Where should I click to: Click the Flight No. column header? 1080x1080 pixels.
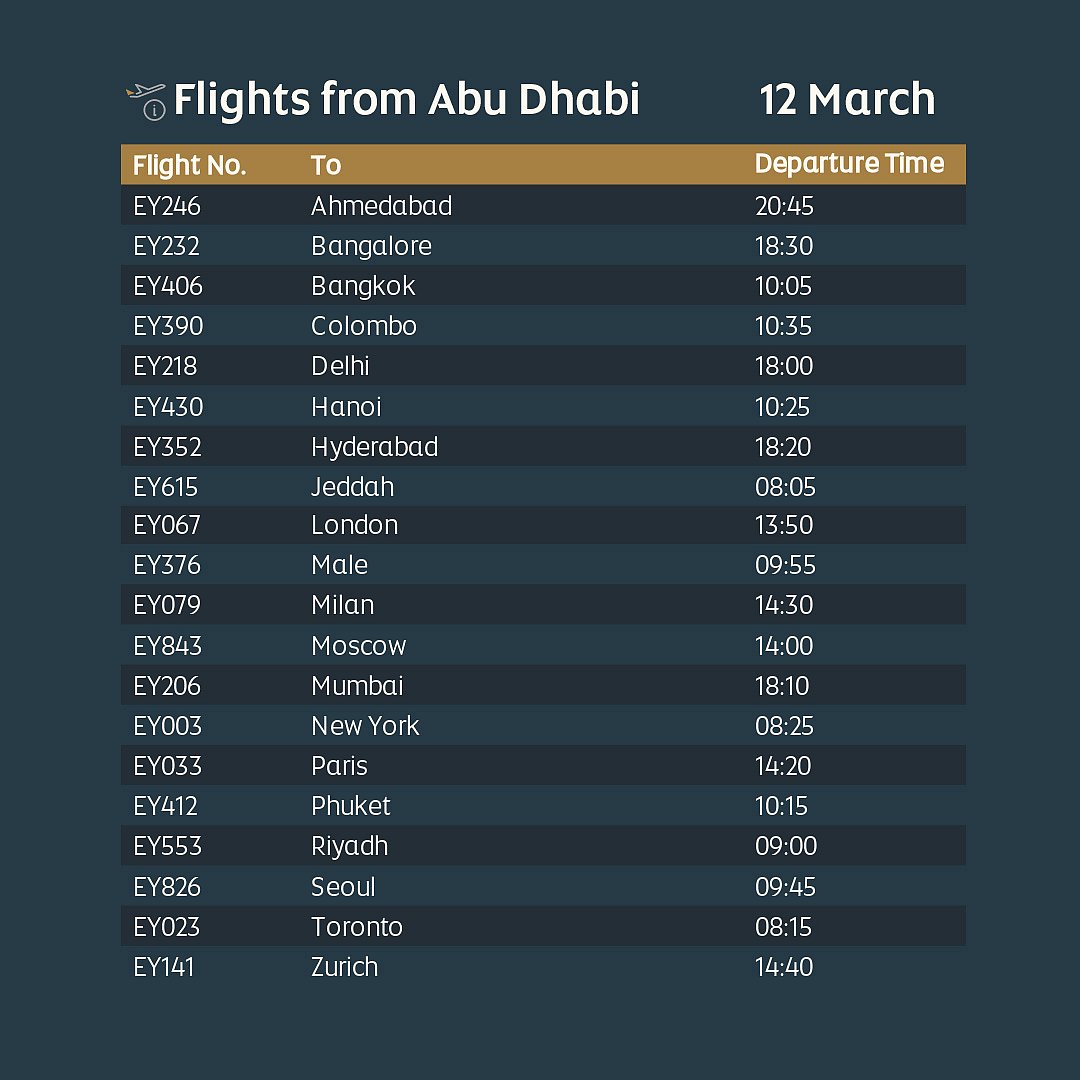coord(189,165)
